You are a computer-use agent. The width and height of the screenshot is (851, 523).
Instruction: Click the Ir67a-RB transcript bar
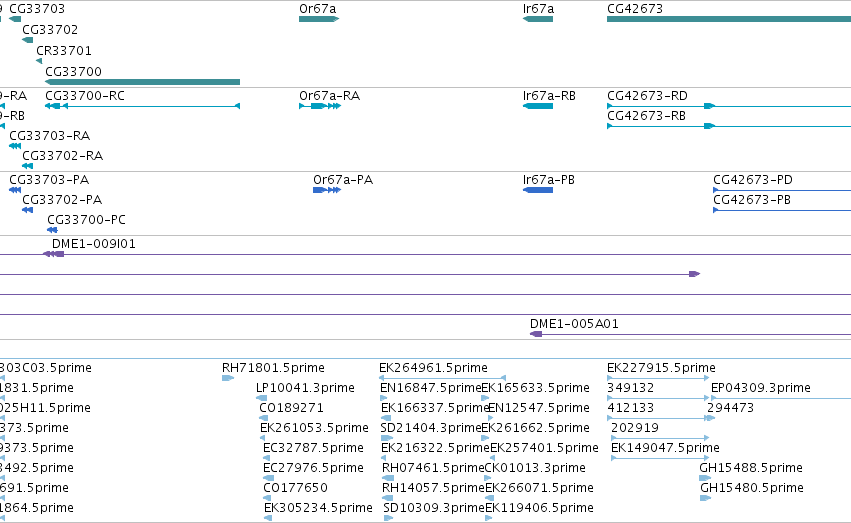click(x=538, y=106)
